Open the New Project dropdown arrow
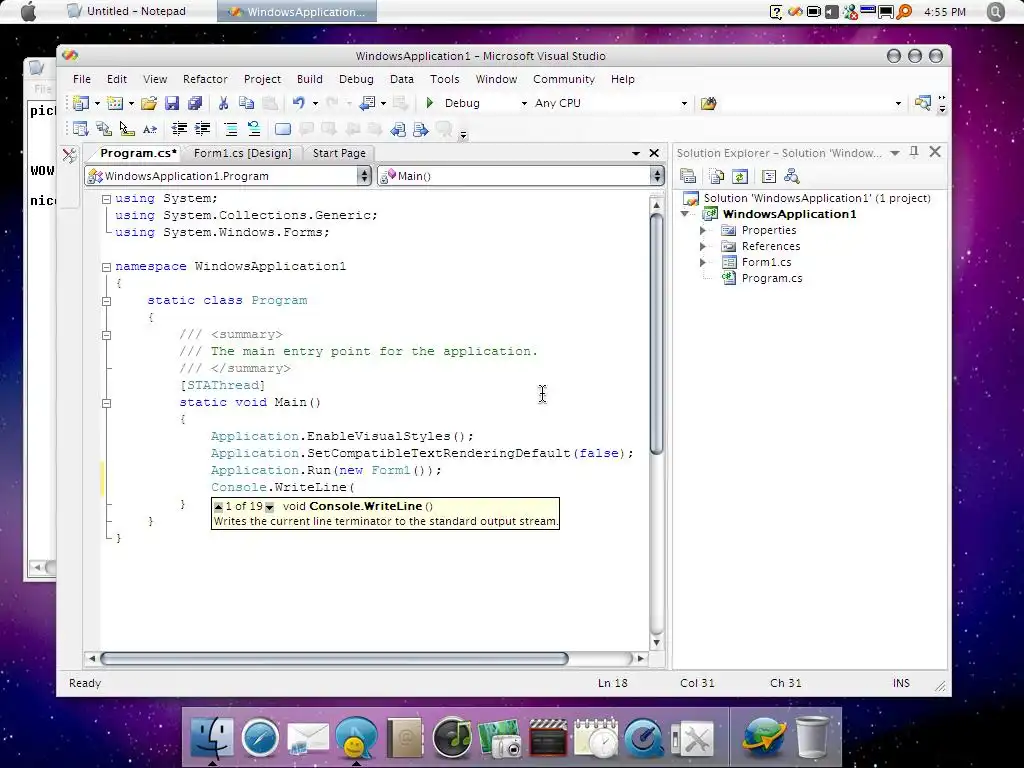Screen dimensions: 1024x768 tap(97, 103)
